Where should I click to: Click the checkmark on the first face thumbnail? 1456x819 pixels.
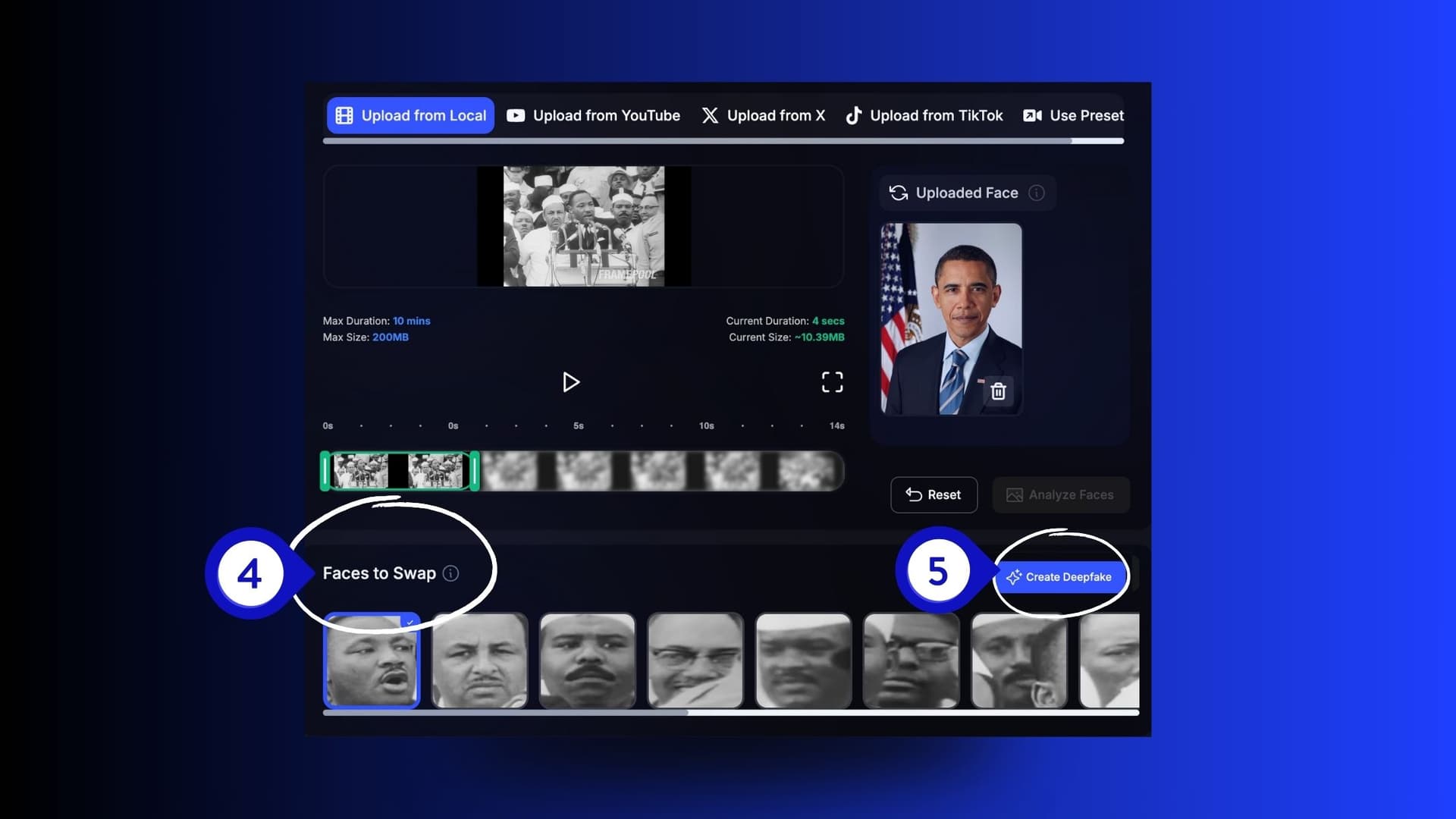point(410,622)
